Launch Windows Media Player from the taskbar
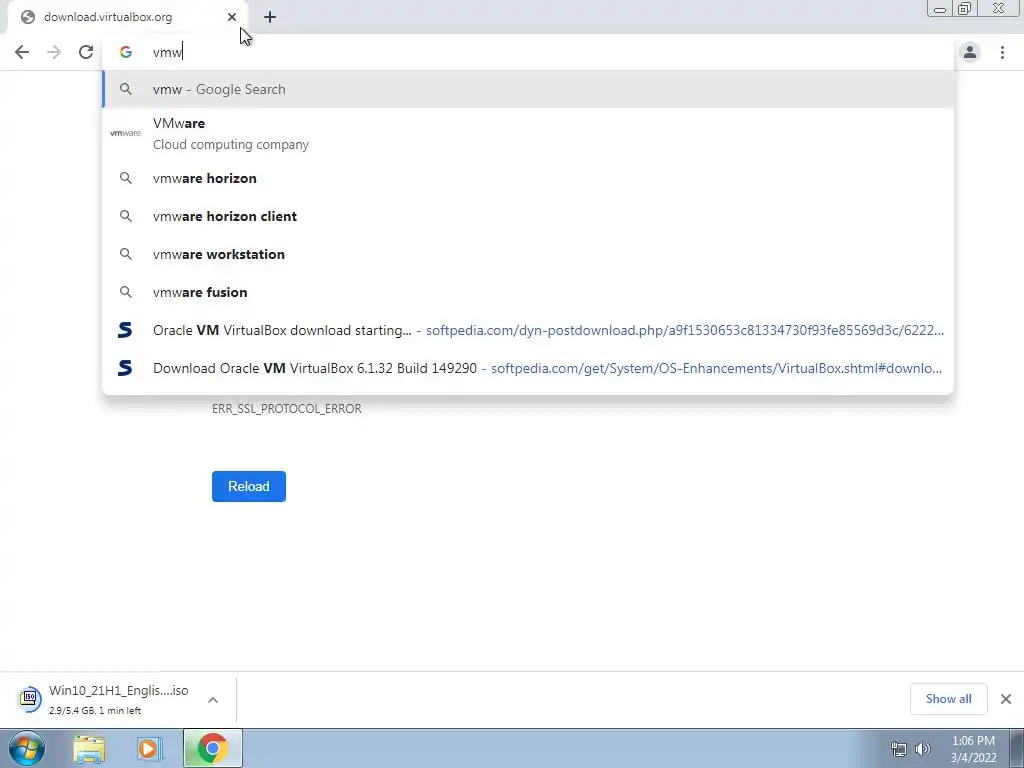 [148, 749]
